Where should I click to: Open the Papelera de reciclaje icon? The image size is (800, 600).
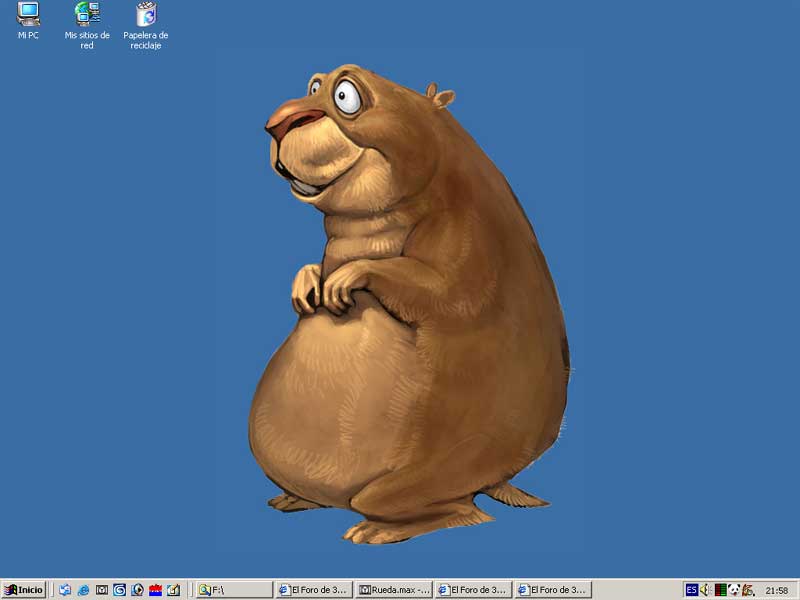(145, 26)
